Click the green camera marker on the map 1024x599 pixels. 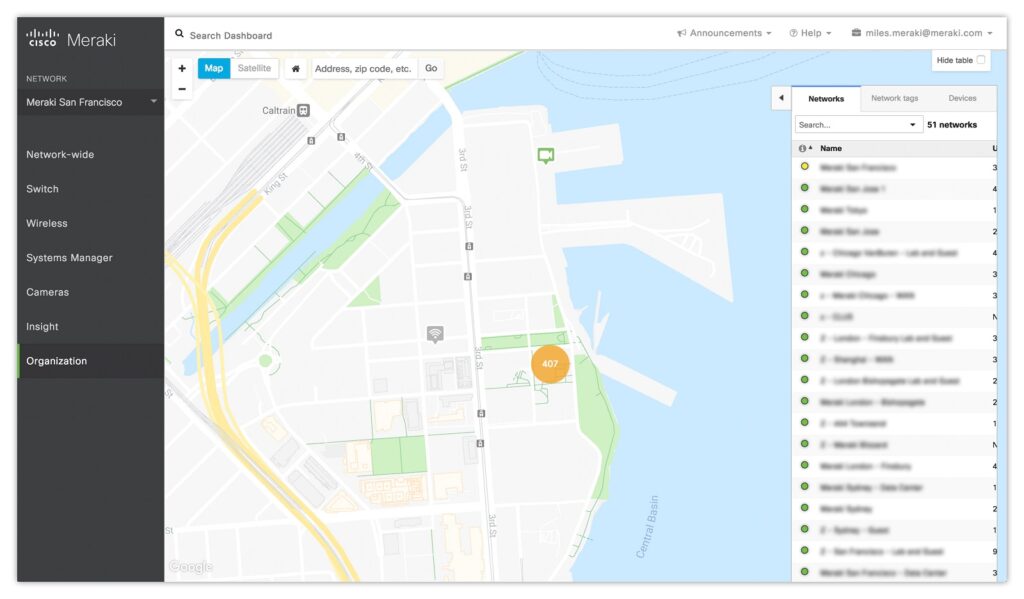pyautogui.click(x=545, y=155)
